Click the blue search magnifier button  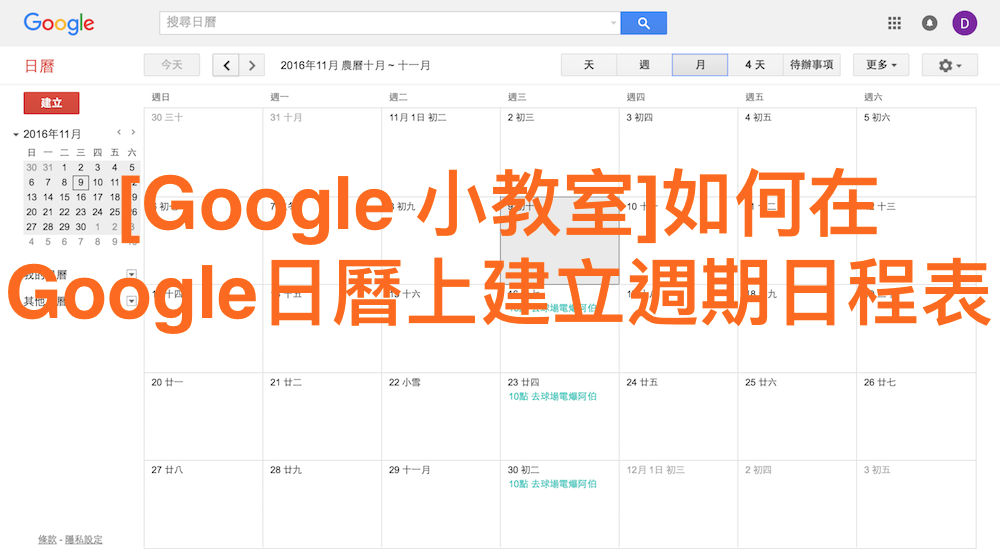[643, 23]
